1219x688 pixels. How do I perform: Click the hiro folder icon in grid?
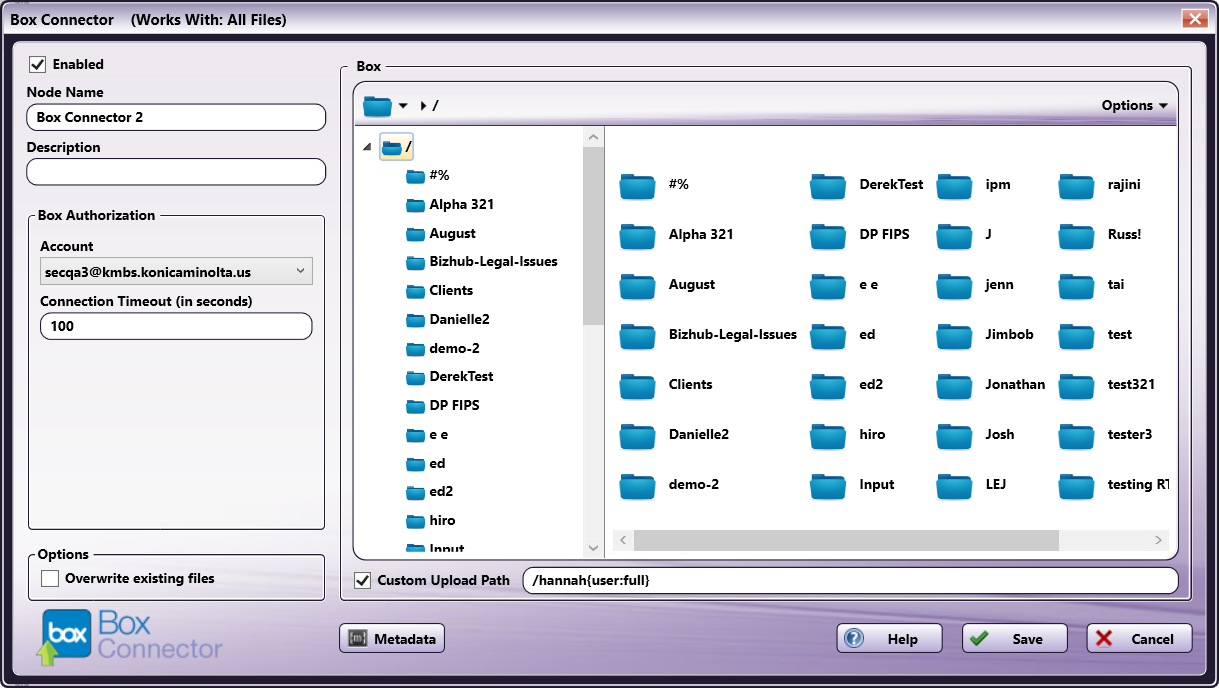827,435
